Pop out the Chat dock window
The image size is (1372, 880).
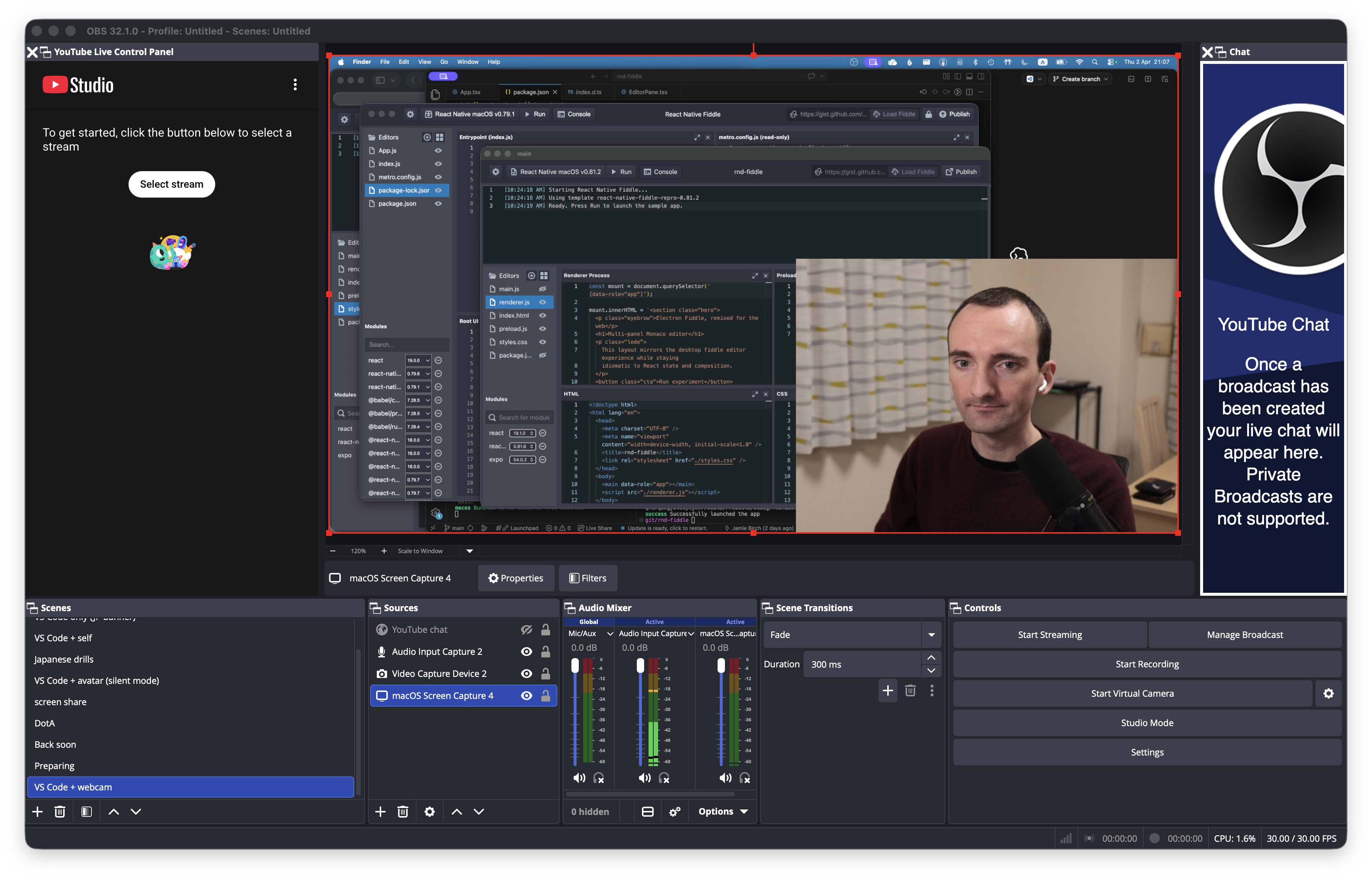coord(1221,52)
